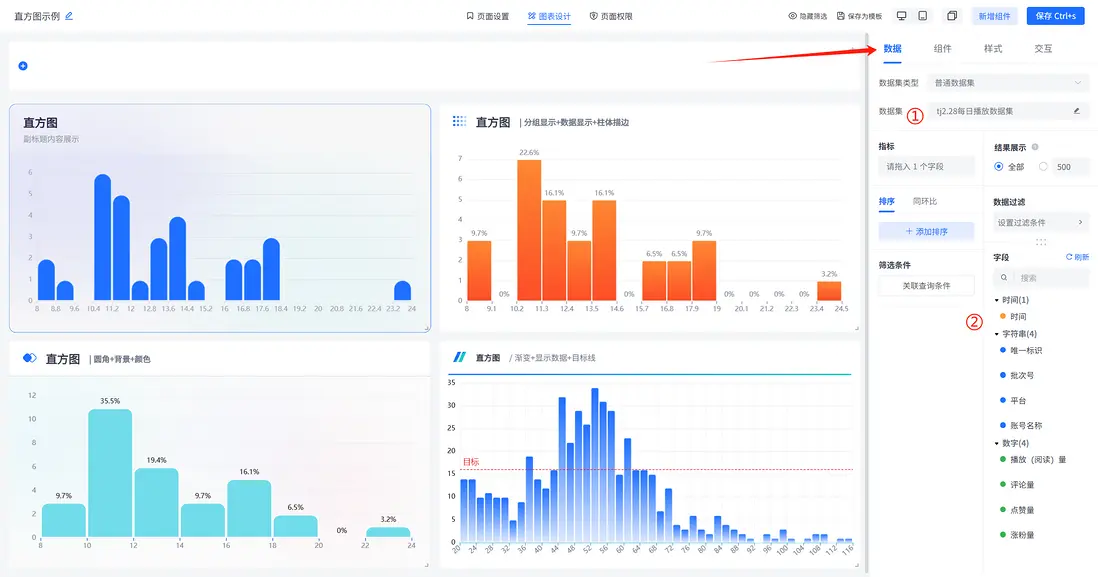Viewport: 1098px width, 577px height.
Task: Open the 数据集类型 dropdown
Action: pos(1008,83)
